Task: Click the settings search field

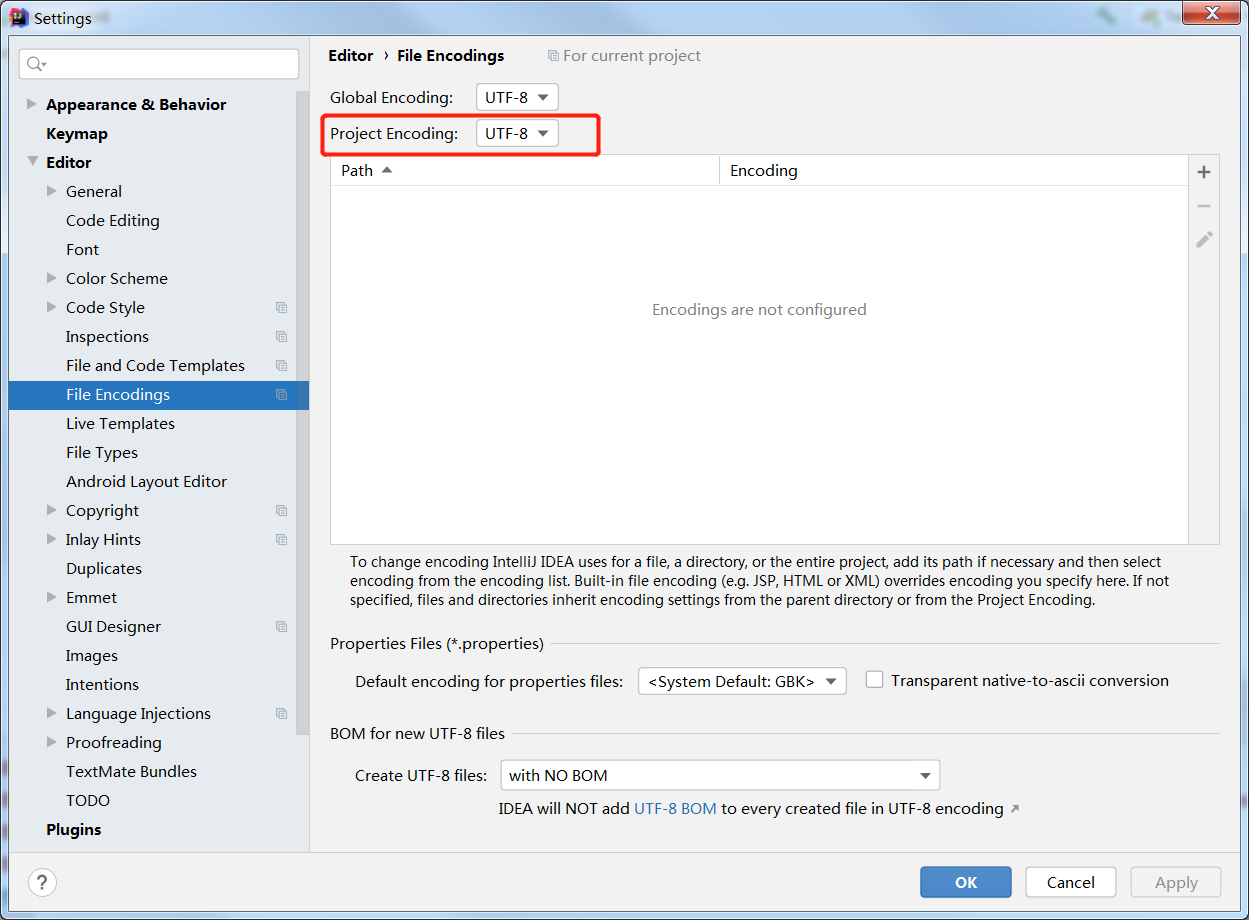Action: tap(159, 64)
